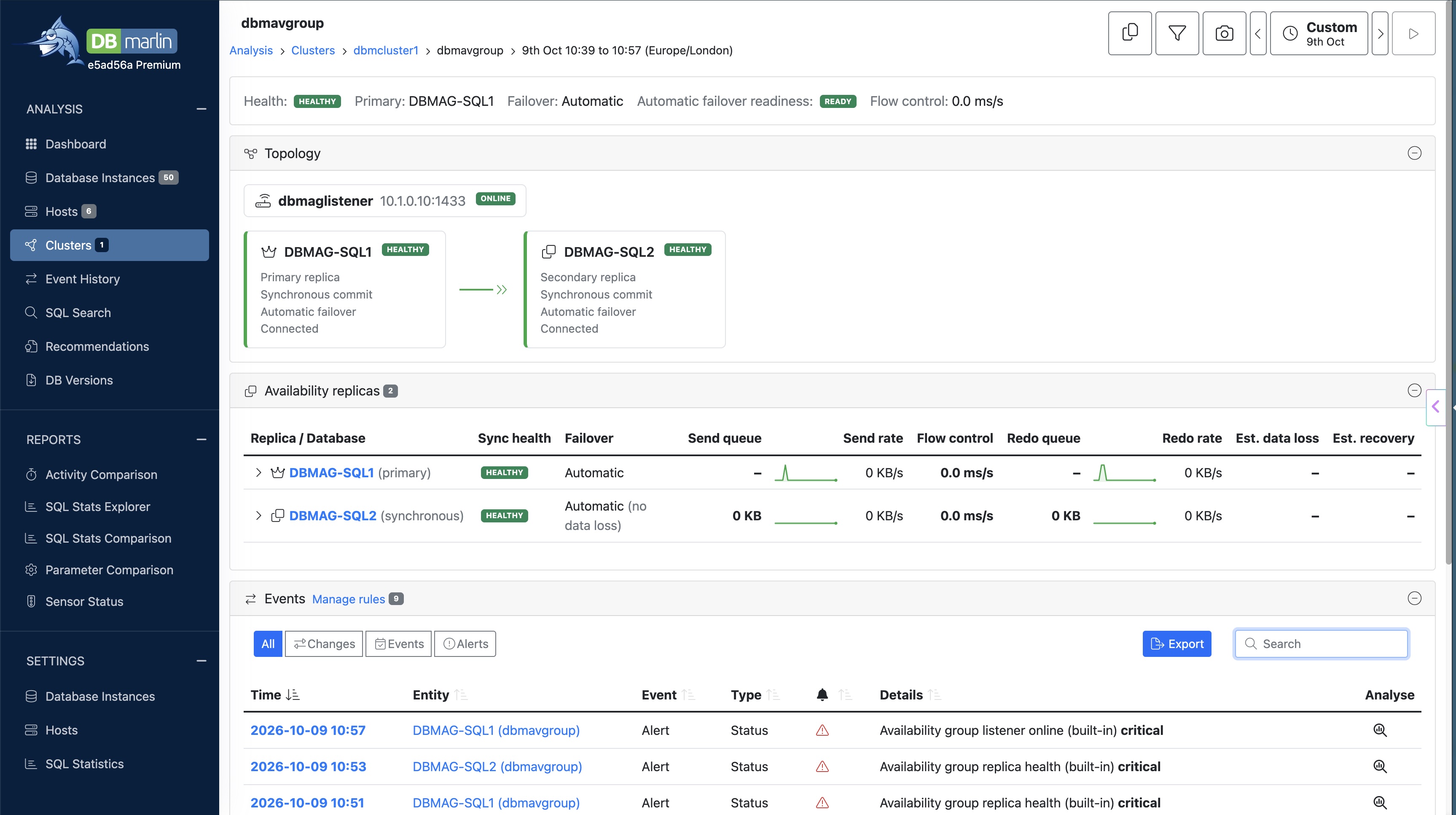1456x815 pixels.
Task: Open the dbmcluster1 breadcrumb link
Action: click(385, 50)
